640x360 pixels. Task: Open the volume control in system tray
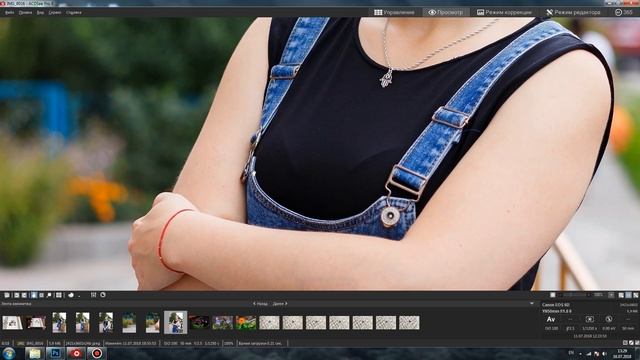point(605,353)
